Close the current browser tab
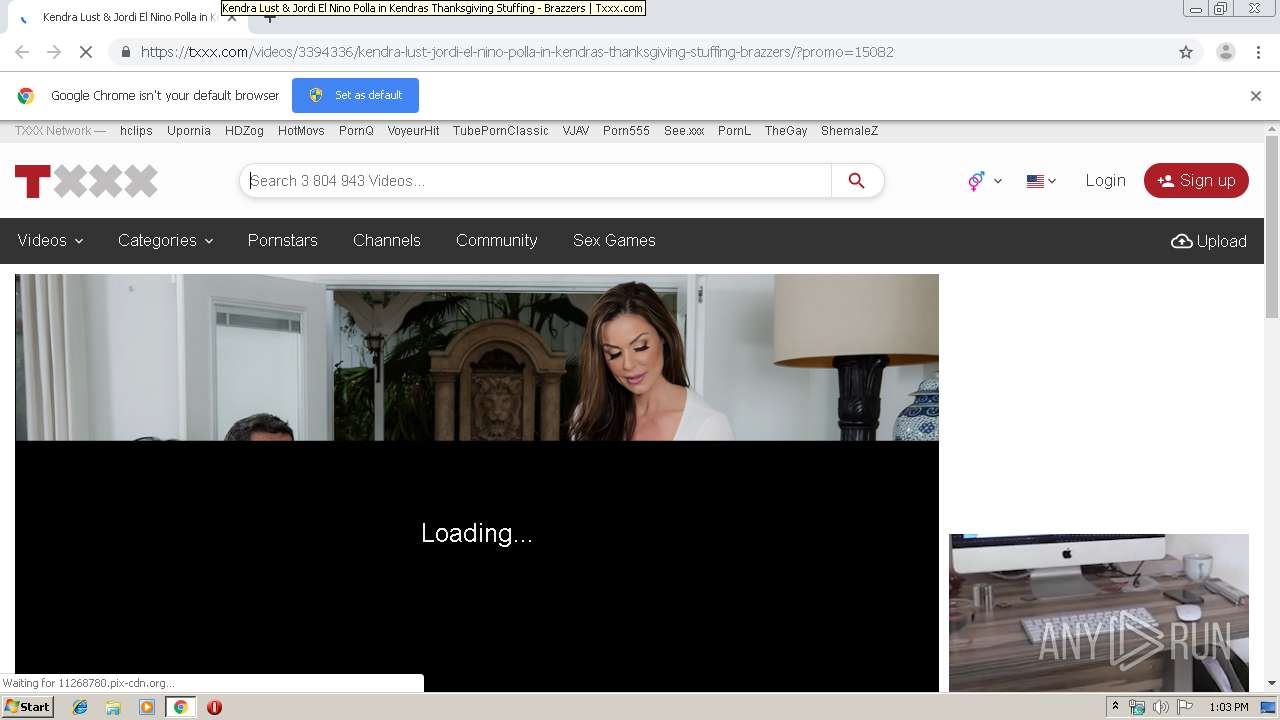The height and width of the screenshot is (720, 1280). coord(232,17)
